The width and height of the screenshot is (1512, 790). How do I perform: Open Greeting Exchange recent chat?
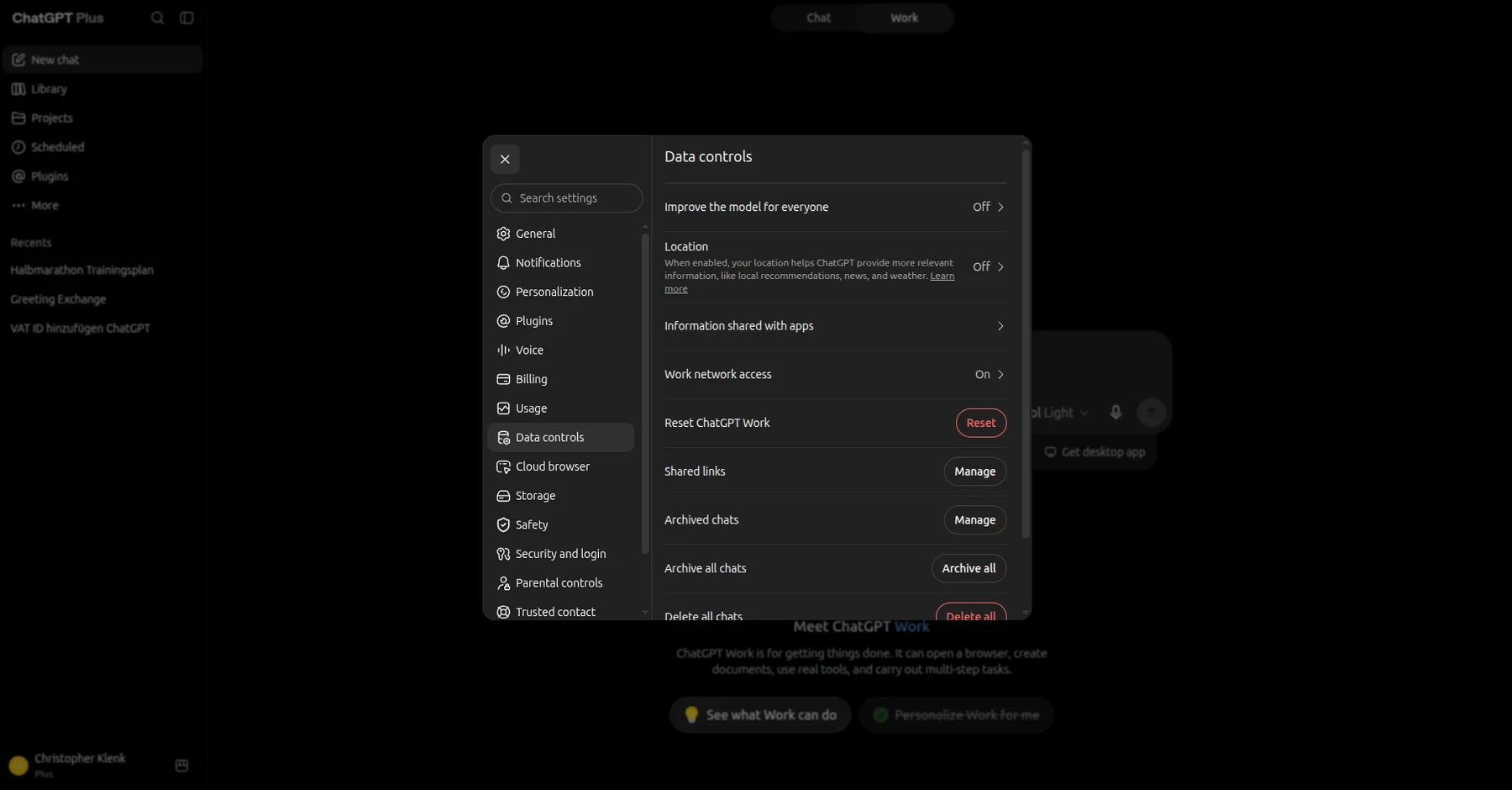click(58, 300)
